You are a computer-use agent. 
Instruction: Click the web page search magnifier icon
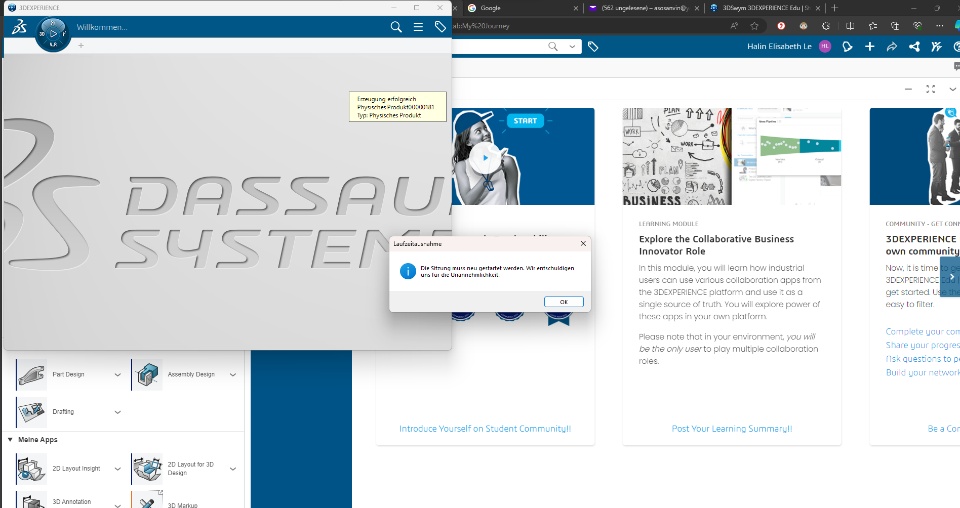[x=553, y=47]
